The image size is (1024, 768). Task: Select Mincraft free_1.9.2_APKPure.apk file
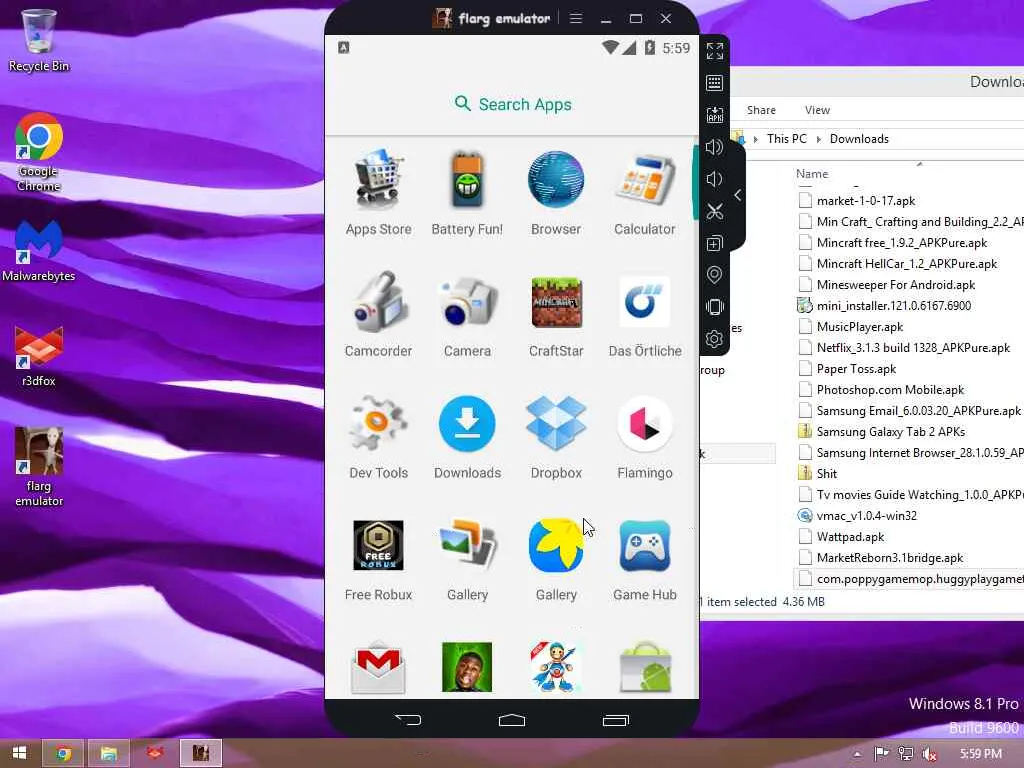coord(893,242)
